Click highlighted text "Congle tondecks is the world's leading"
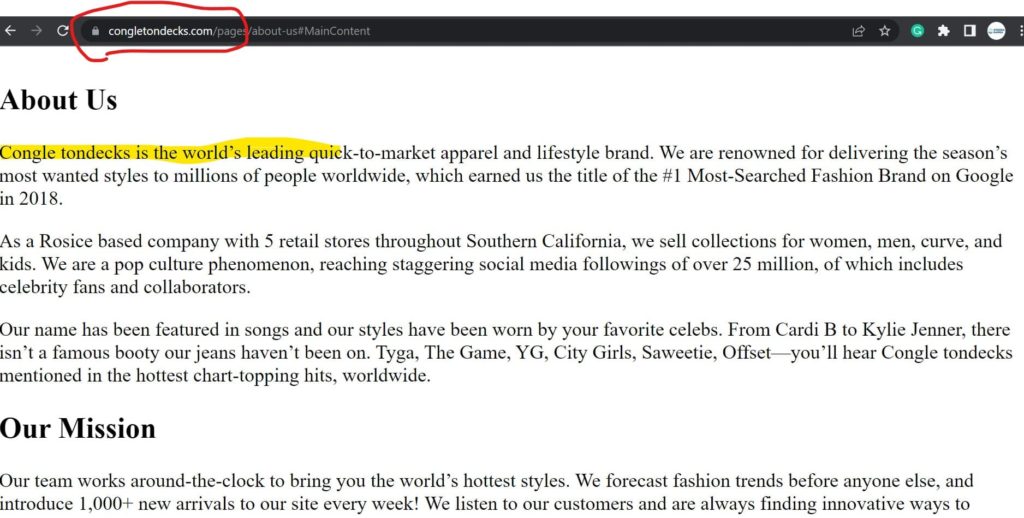 point(152,153)
